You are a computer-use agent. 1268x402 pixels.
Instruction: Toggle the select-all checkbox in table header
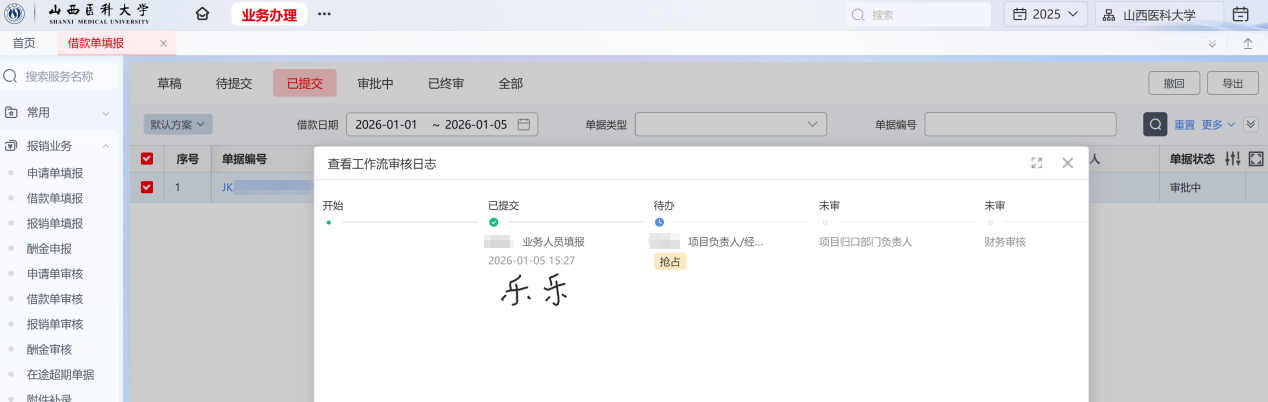tap(147, 159)
